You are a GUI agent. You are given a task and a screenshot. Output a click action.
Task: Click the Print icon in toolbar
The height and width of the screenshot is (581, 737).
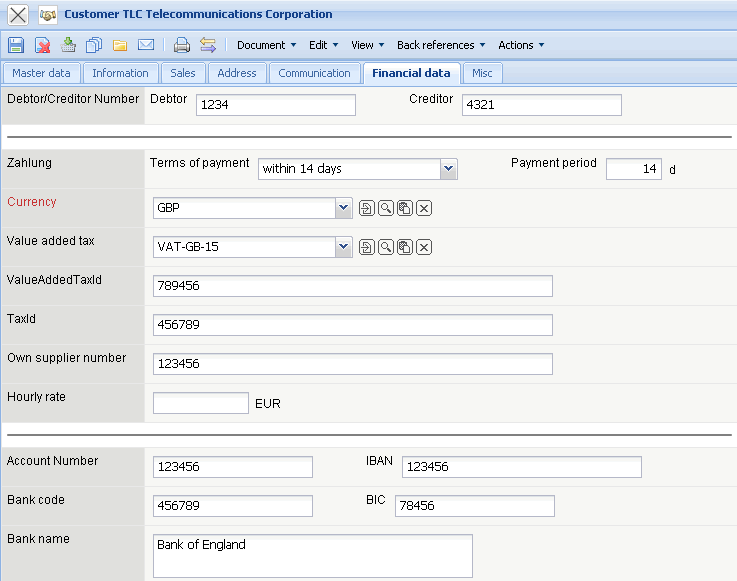181,45
